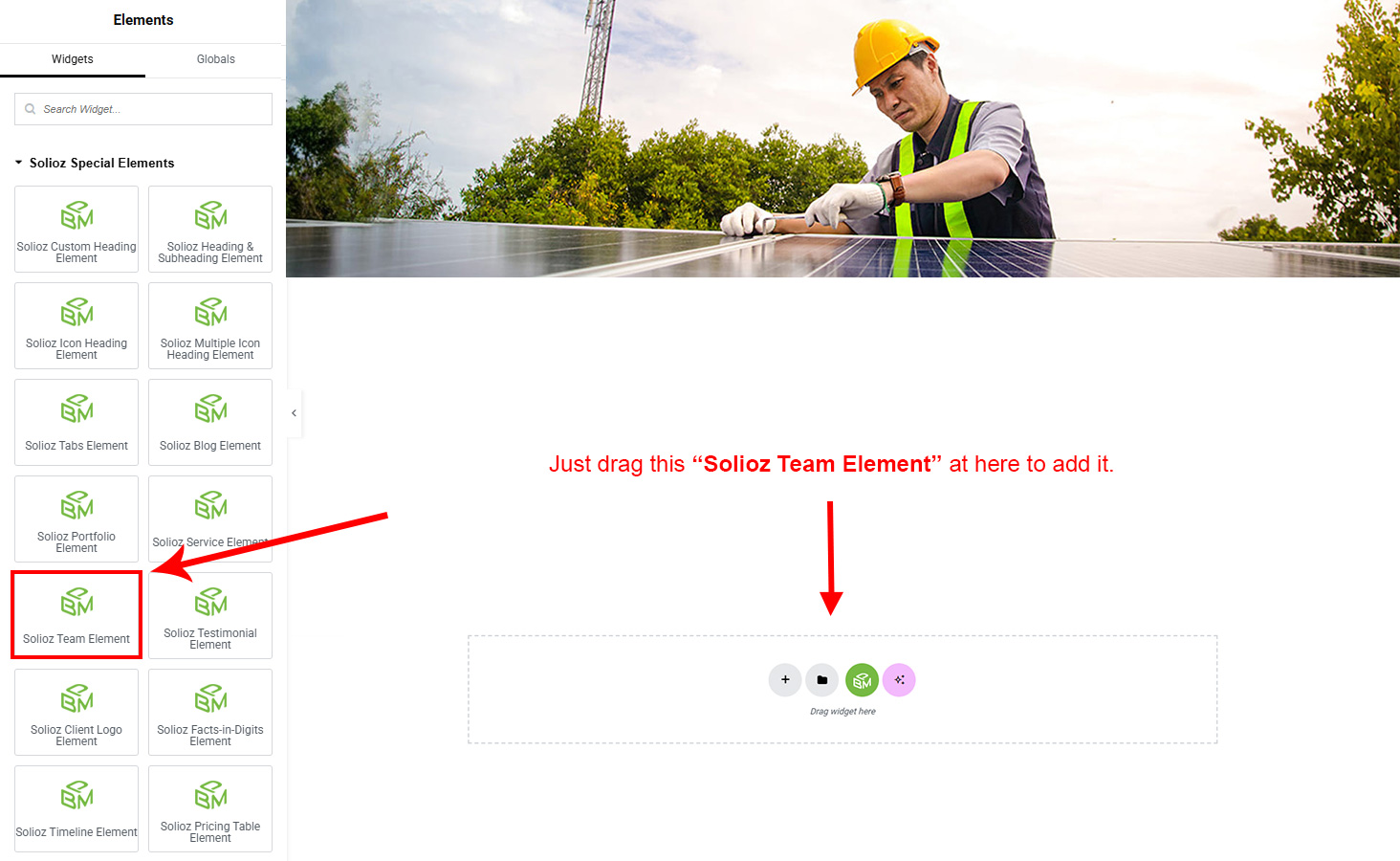Pick the Solioz Testimonial Element widget
Screen dimensions: 1400x861
pyautogui.click(x=210, y=615)
